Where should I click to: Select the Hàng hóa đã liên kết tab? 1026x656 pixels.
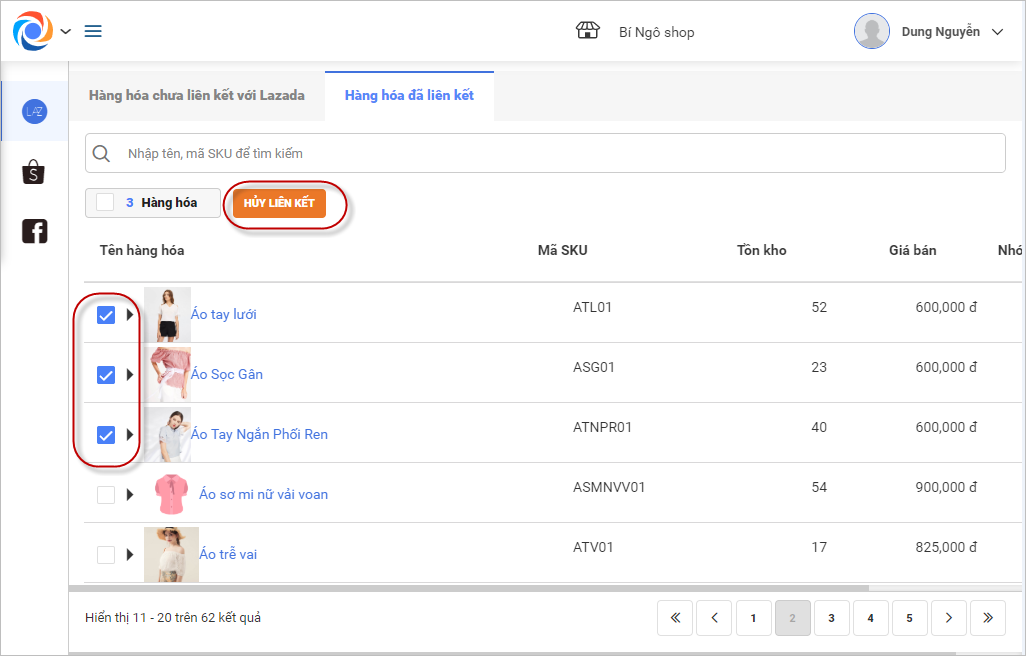(409, 96)
